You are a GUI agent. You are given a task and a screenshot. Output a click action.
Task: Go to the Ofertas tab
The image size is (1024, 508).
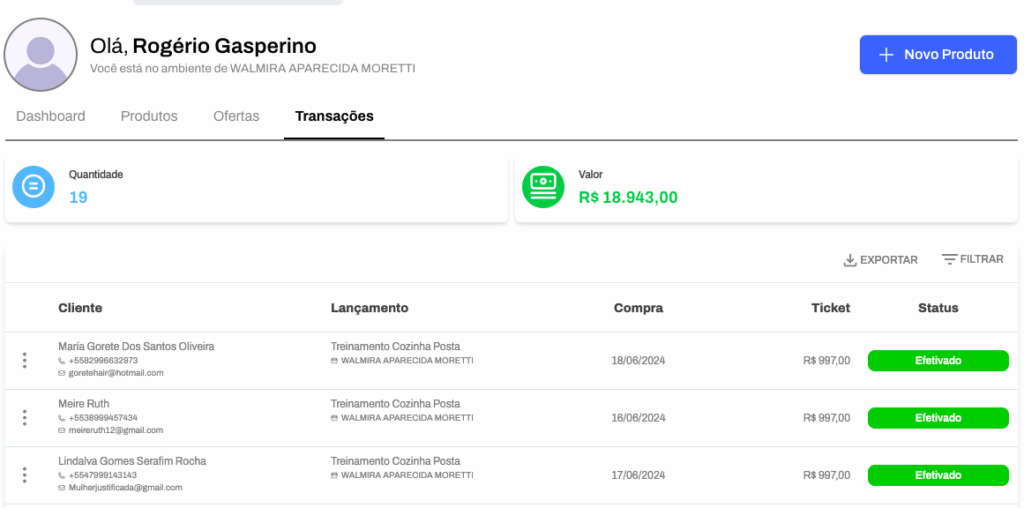[x=236, y=116]
